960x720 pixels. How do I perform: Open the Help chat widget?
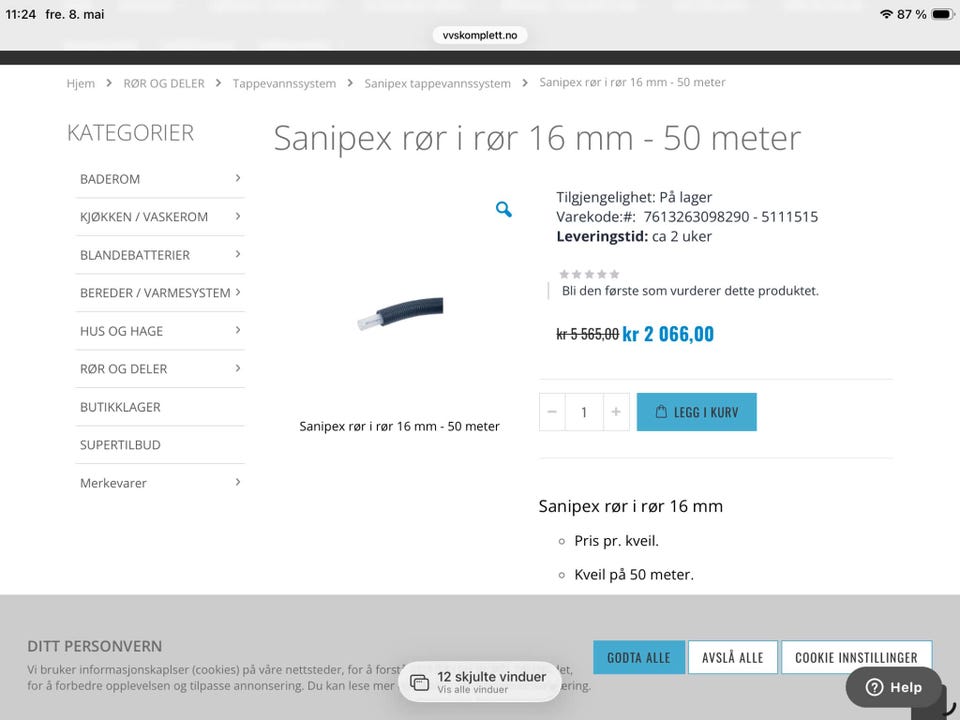[x=894, y=687]
